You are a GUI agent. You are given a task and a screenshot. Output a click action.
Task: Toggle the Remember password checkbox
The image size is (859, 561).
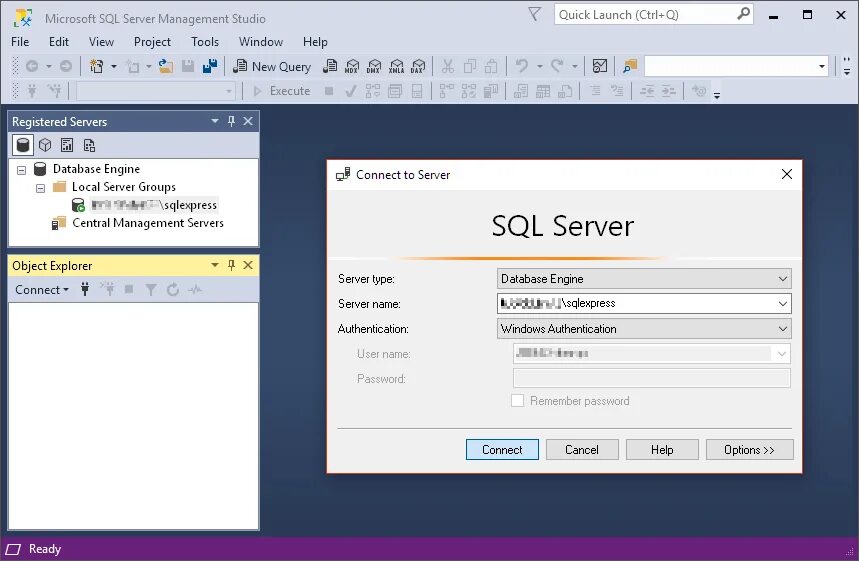point(517,400)
